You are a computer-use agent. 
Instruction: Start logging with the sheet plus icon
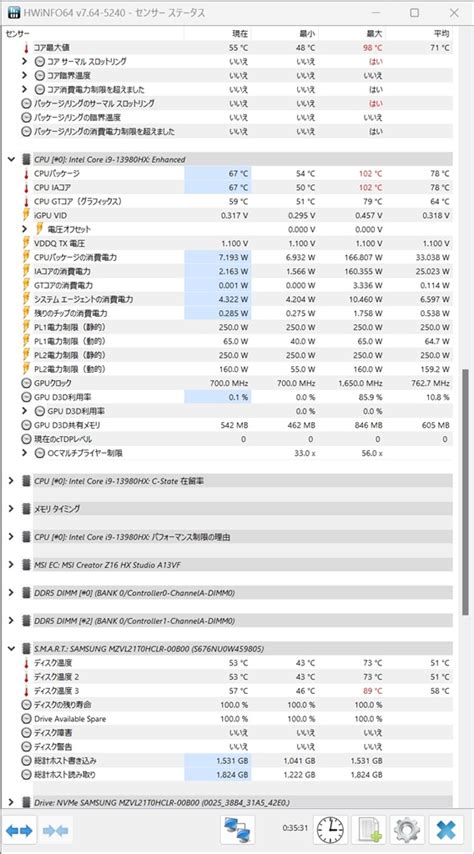click(x=368, y=831)
